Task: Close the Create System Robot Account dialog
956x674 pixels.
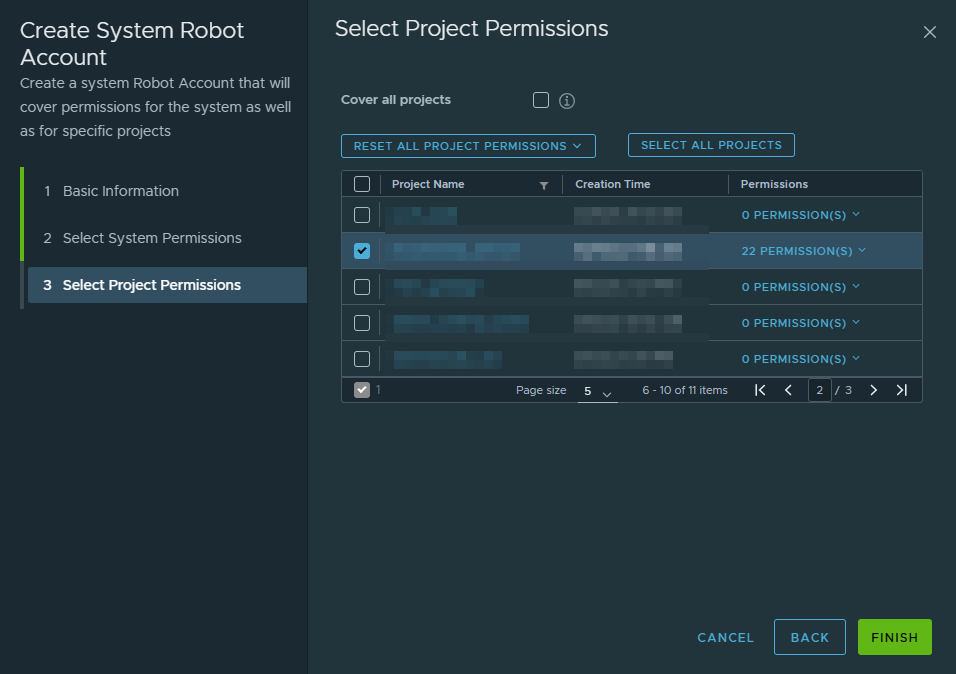Action: (x=929, y=32)
